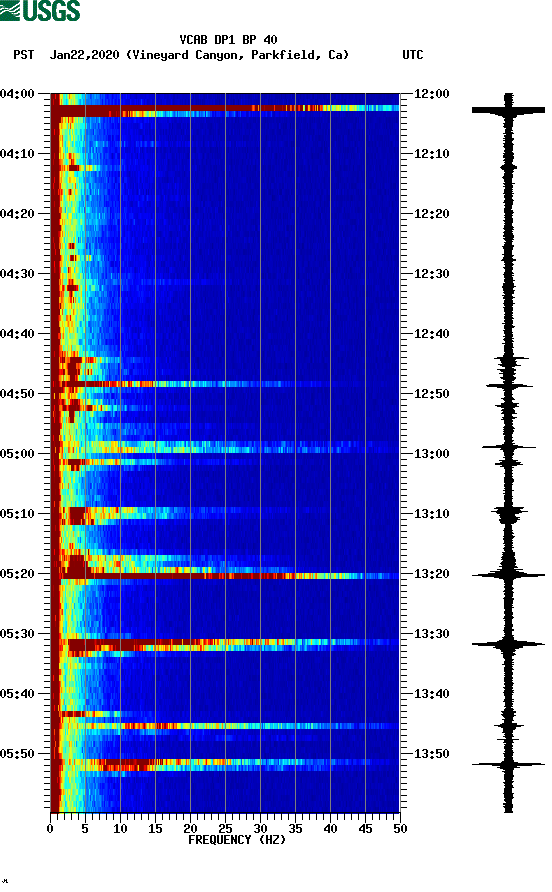Click the 12:50 UTC time label
This screenshot has height=892, width=552.
point(431,394)
